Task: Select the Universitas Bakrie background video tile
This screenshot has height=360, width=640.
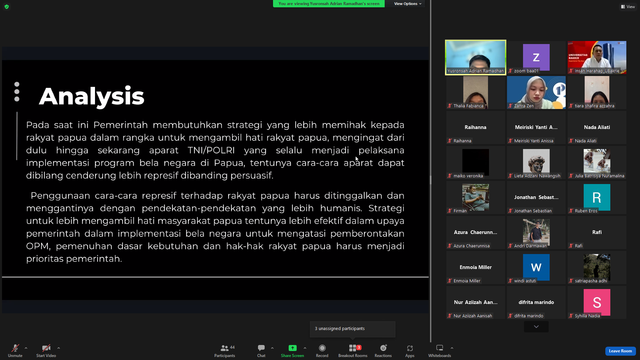Action: coord(597,57)
